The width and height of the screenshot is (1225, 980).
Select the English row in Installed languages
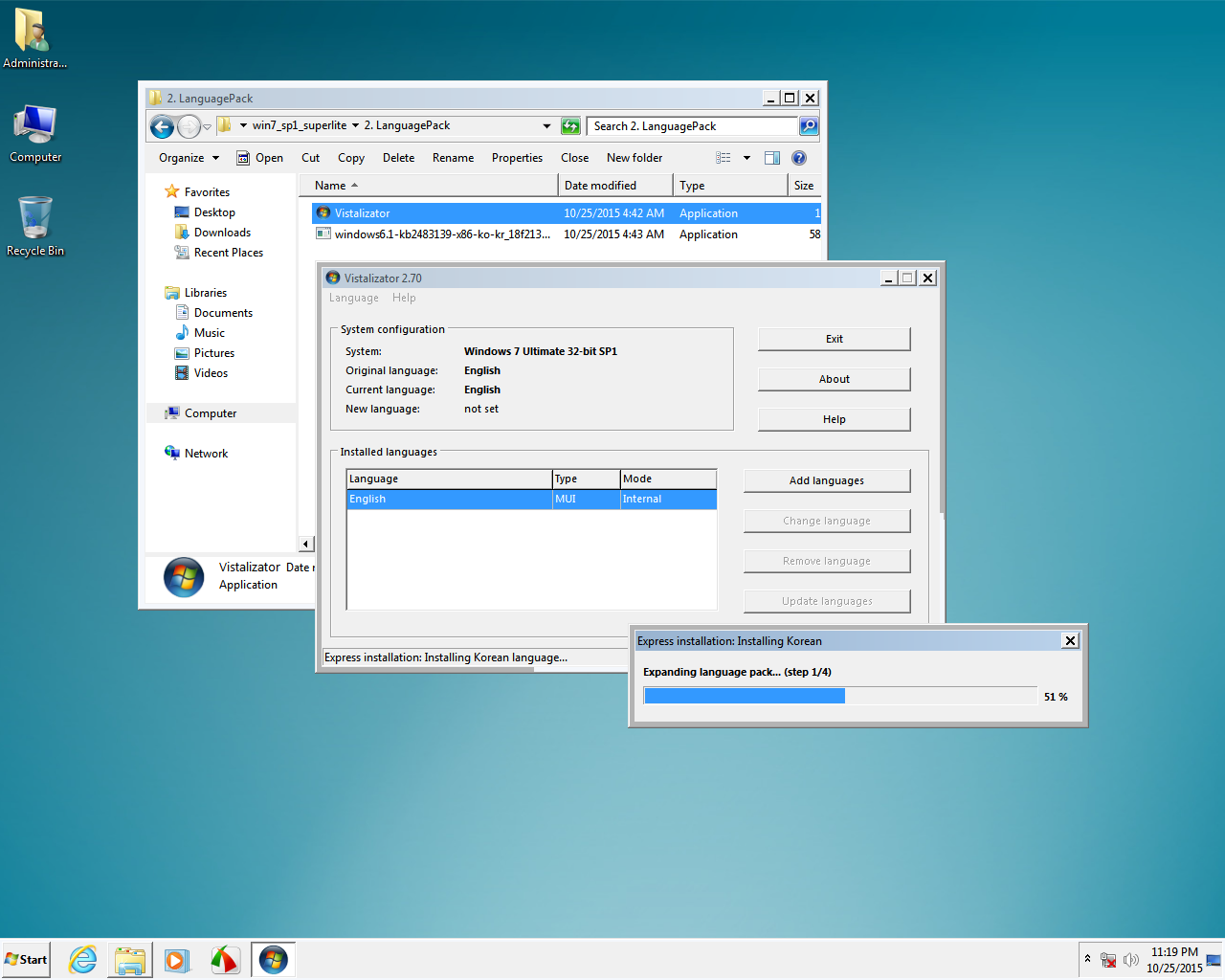click(x=531, y=499)
